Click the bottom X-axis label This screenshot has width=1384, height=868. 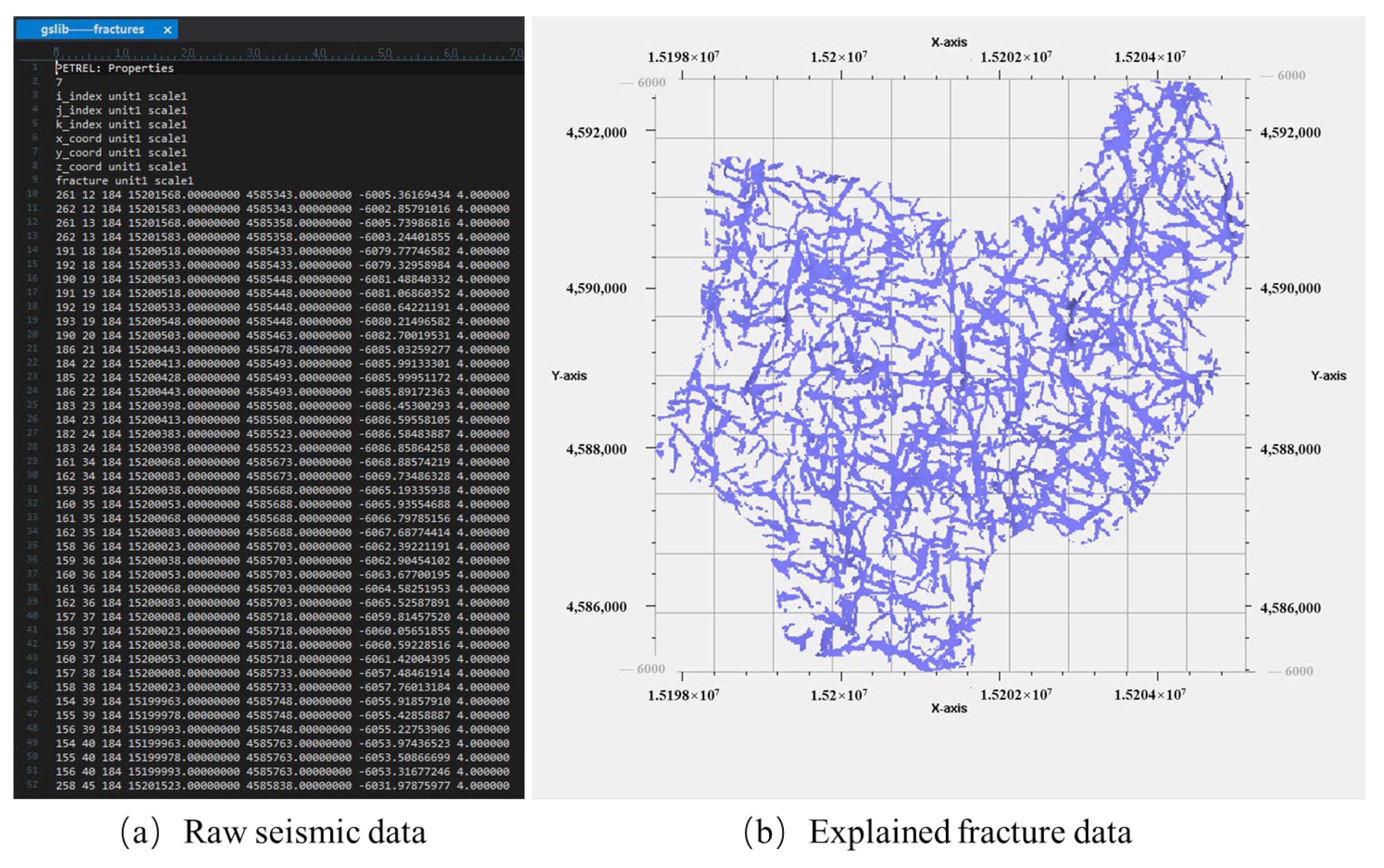[x=949, y=709]
